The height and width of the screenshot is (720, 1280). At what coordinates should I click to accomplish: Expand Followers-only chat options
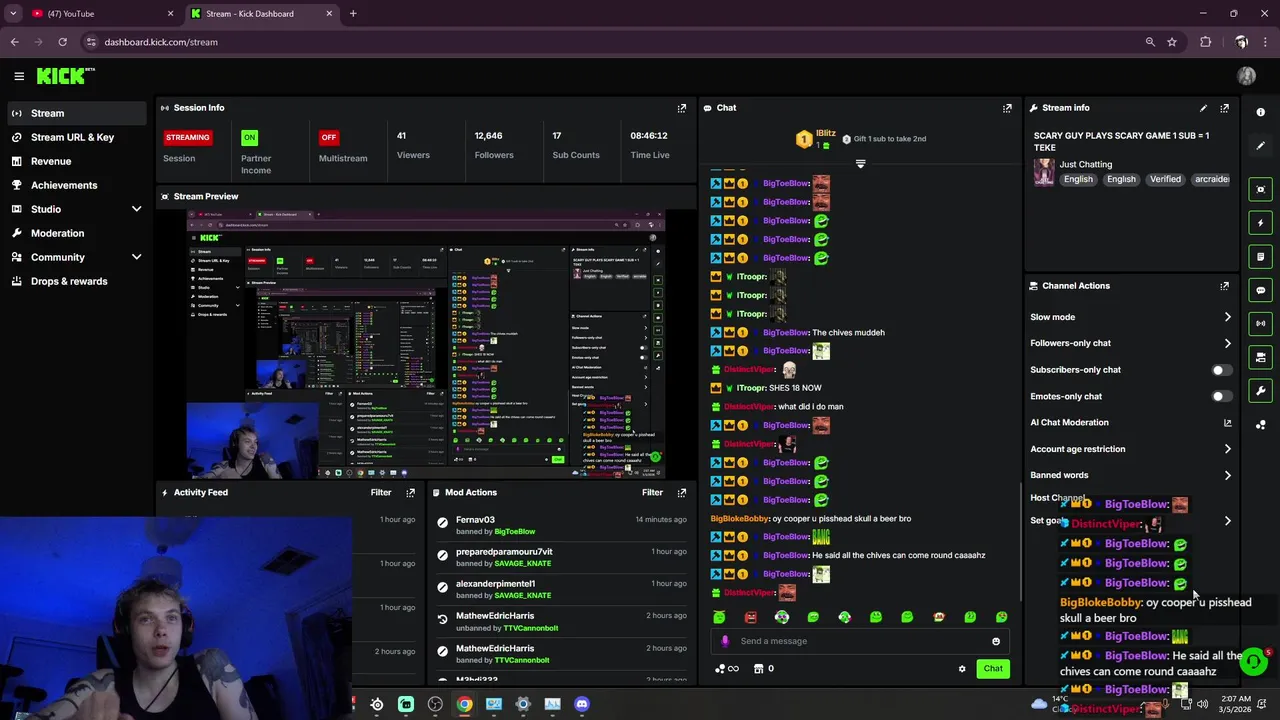1227,343
